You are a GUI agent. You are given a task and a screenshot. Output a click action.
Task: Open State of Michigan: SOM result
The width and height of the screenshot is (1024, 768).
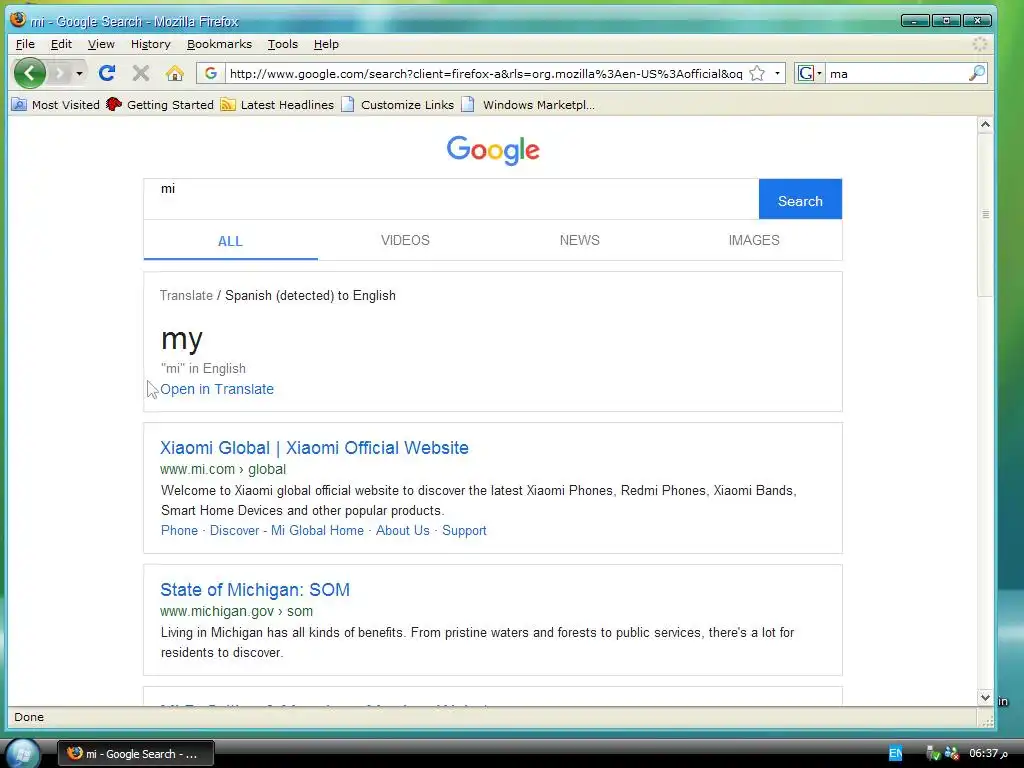click(x=255, y=590)
